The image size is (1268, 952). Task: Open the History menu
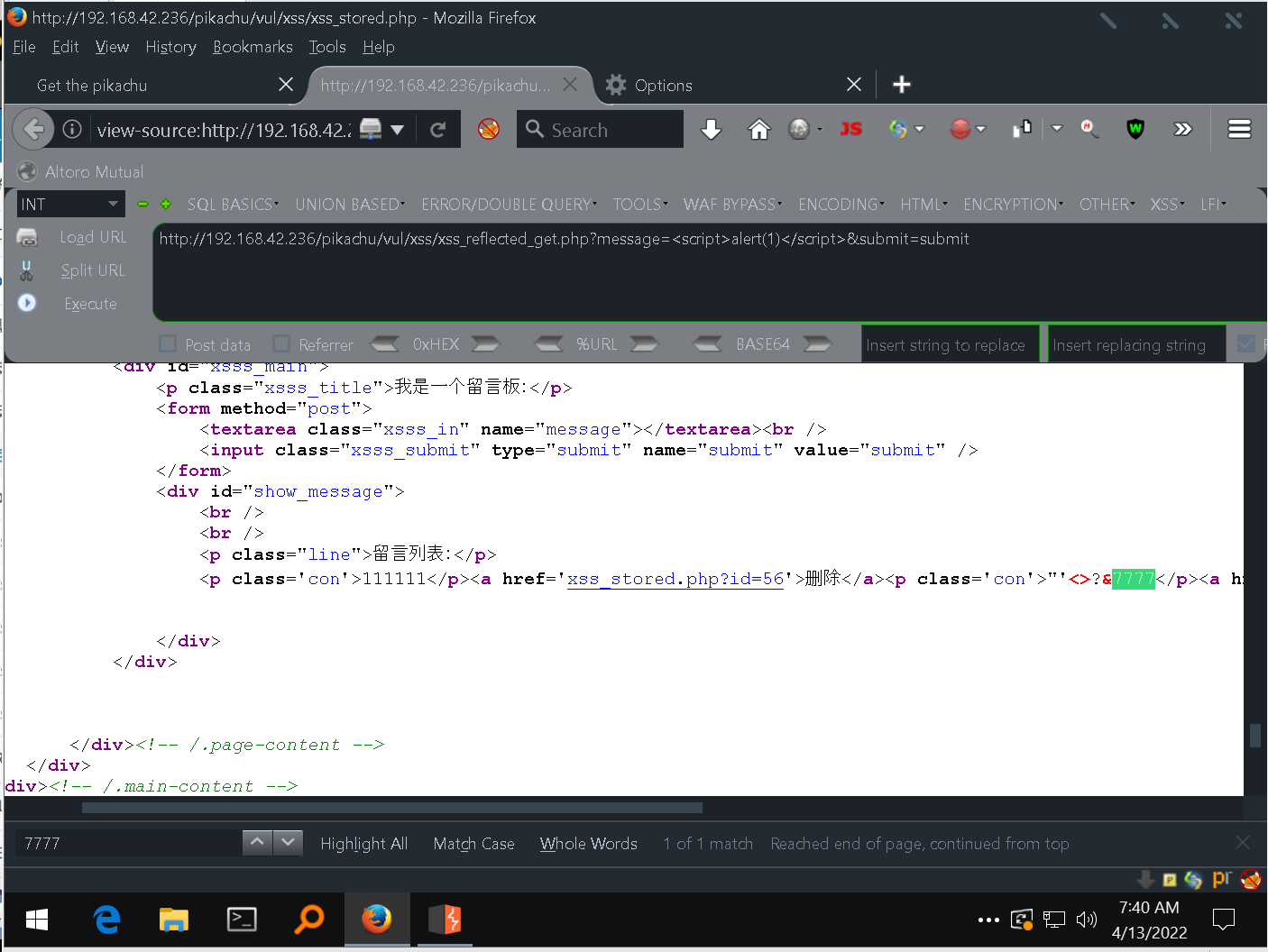coord(170,47)
